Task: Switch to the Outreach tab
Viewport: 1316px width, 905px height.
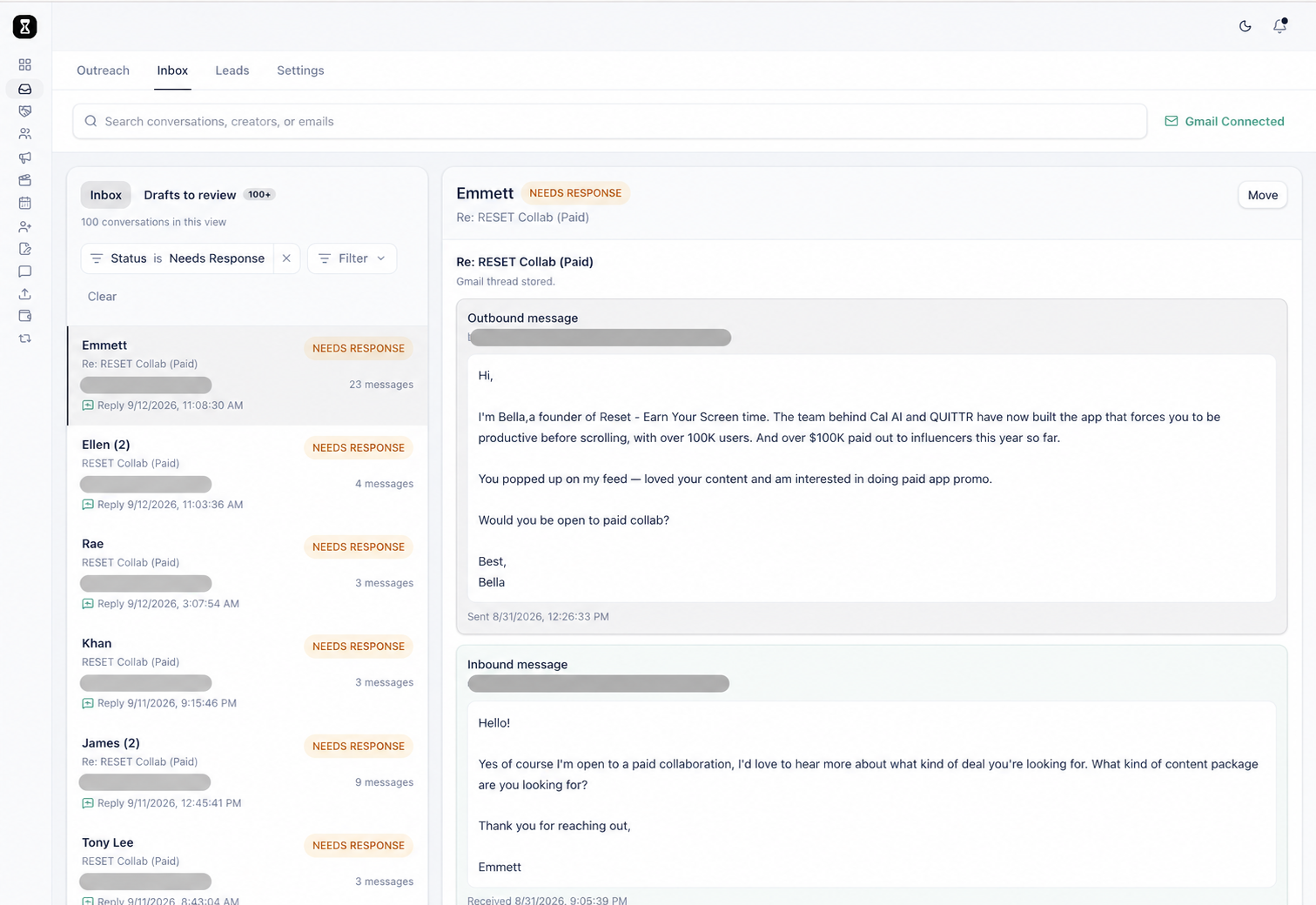Action: click(x=103, y=70)
